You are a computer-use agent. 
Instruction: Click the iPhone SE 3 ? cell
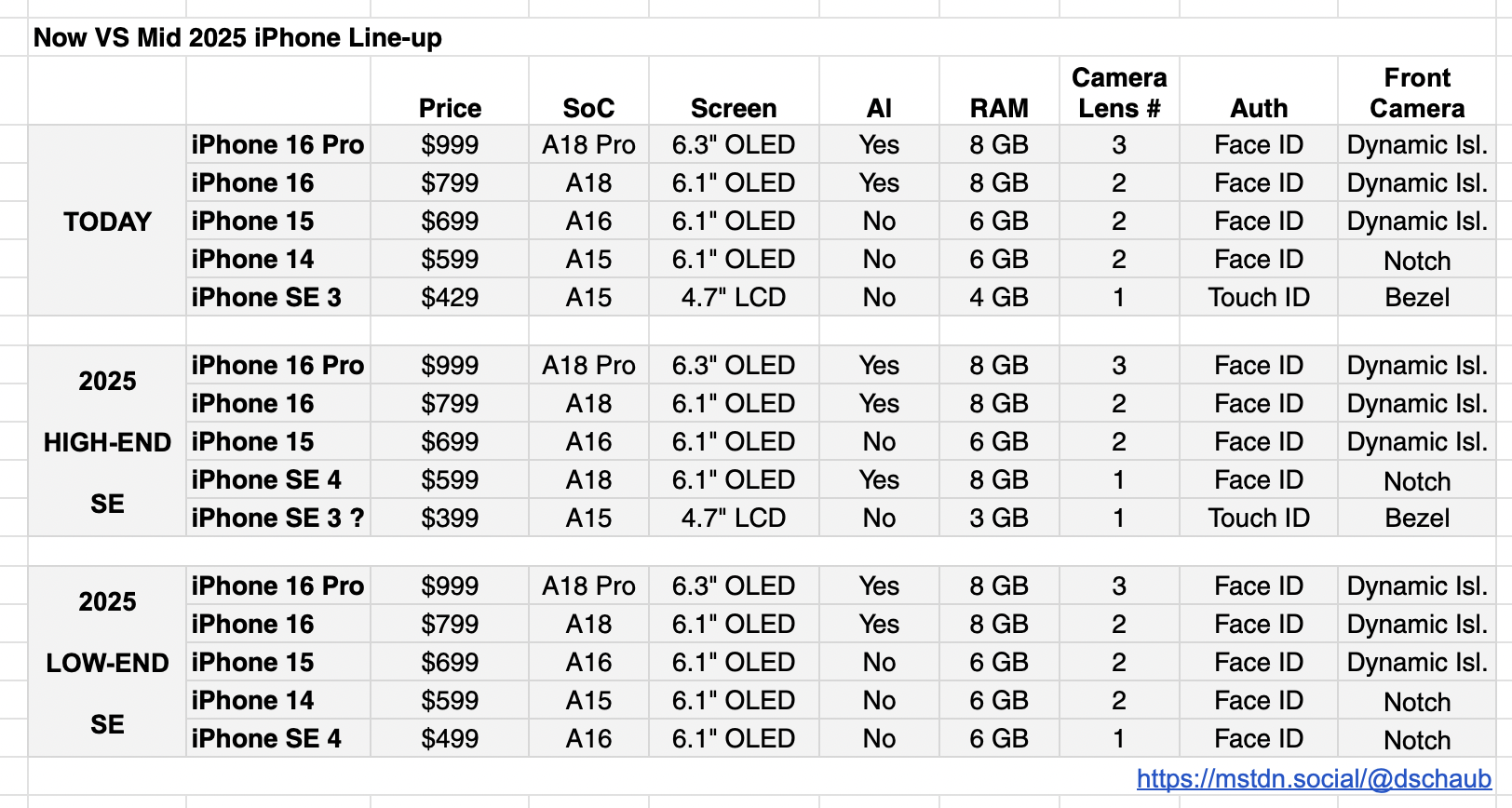pyautogui.click(x=277, y=518)
